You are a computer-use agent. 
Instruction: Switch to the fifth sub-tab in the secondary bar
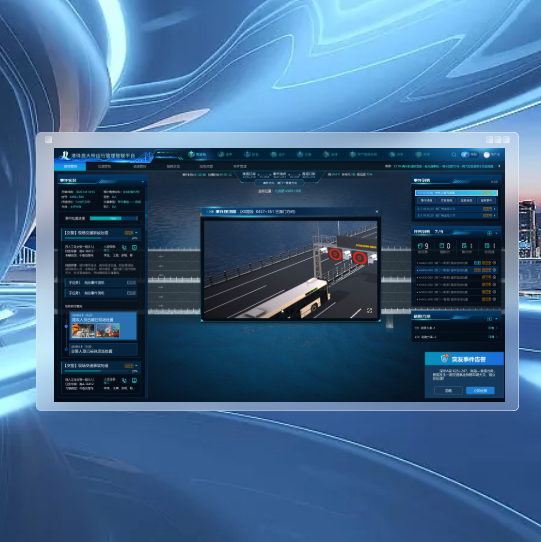[x=206, y=166]
